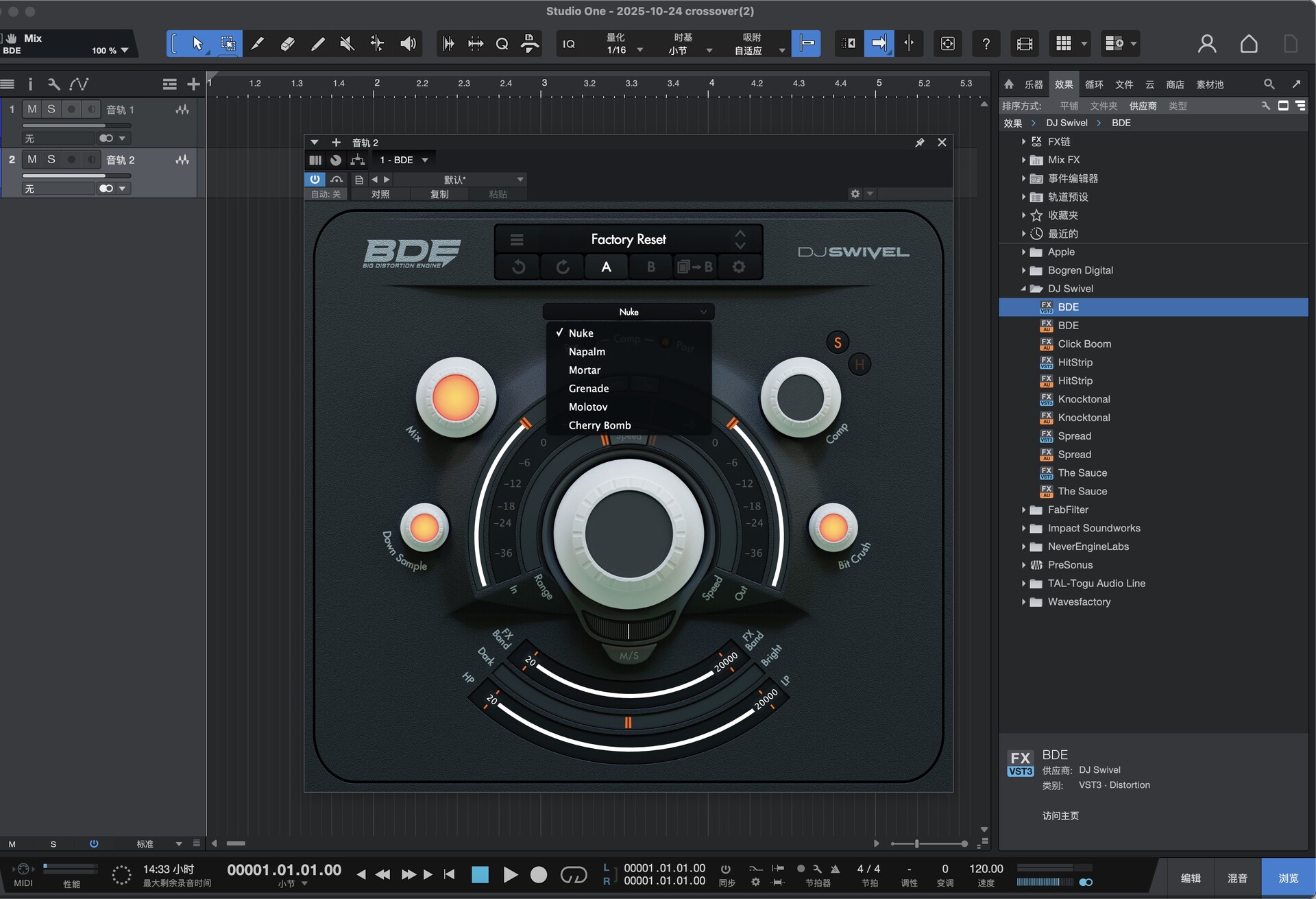Expand the FabFilter vendor folder
The image size is (1316, 899).
tap(1024, 510)
